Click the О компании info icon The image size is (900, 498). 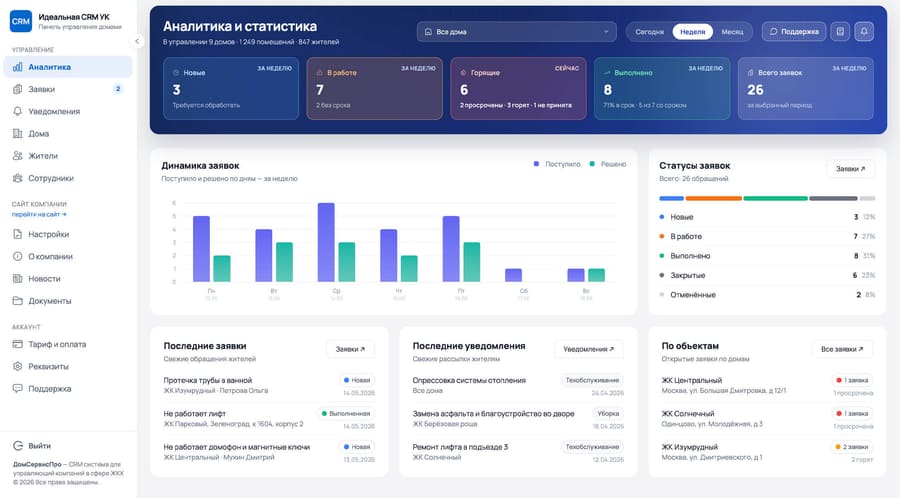(18, 256)
